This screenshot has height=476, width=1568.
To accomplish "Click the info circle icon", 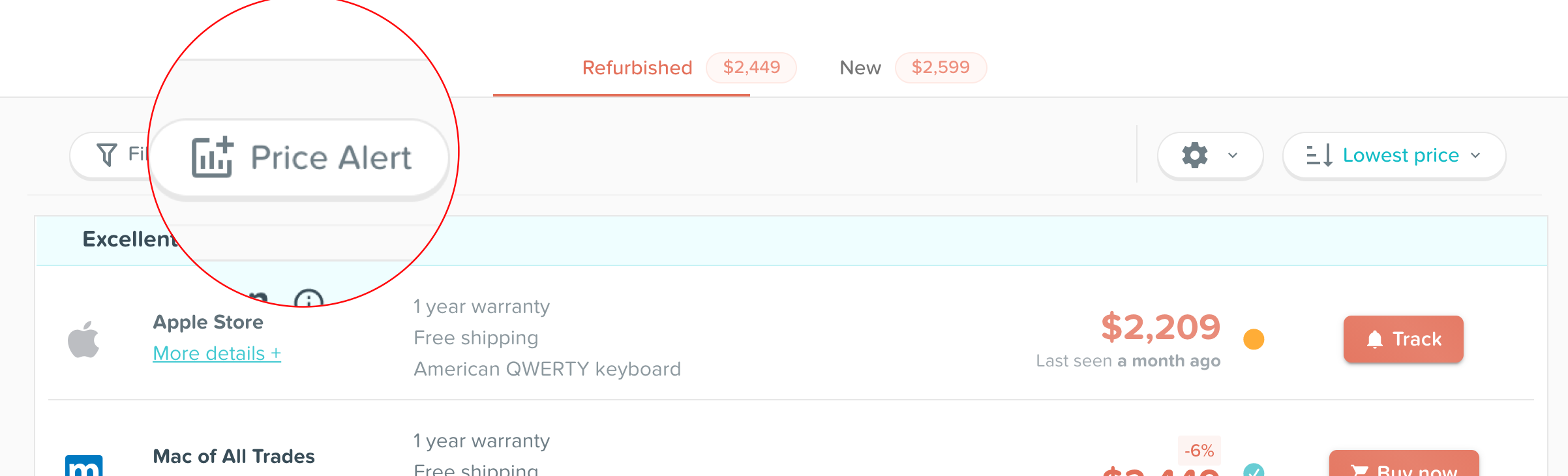I will pos(309,299).
